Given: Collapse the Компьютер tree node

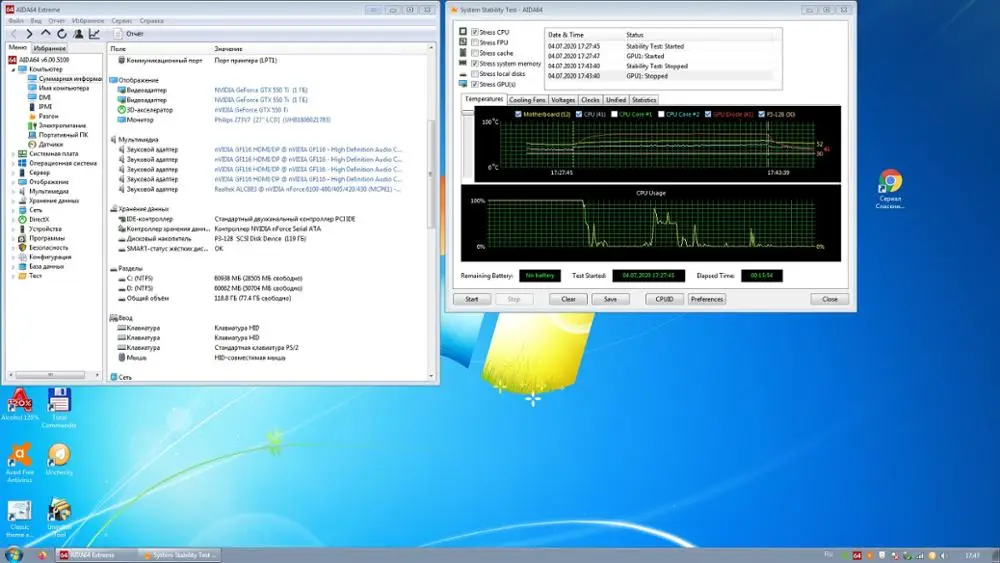Looking at the screenshot, I should pos(13,69).
